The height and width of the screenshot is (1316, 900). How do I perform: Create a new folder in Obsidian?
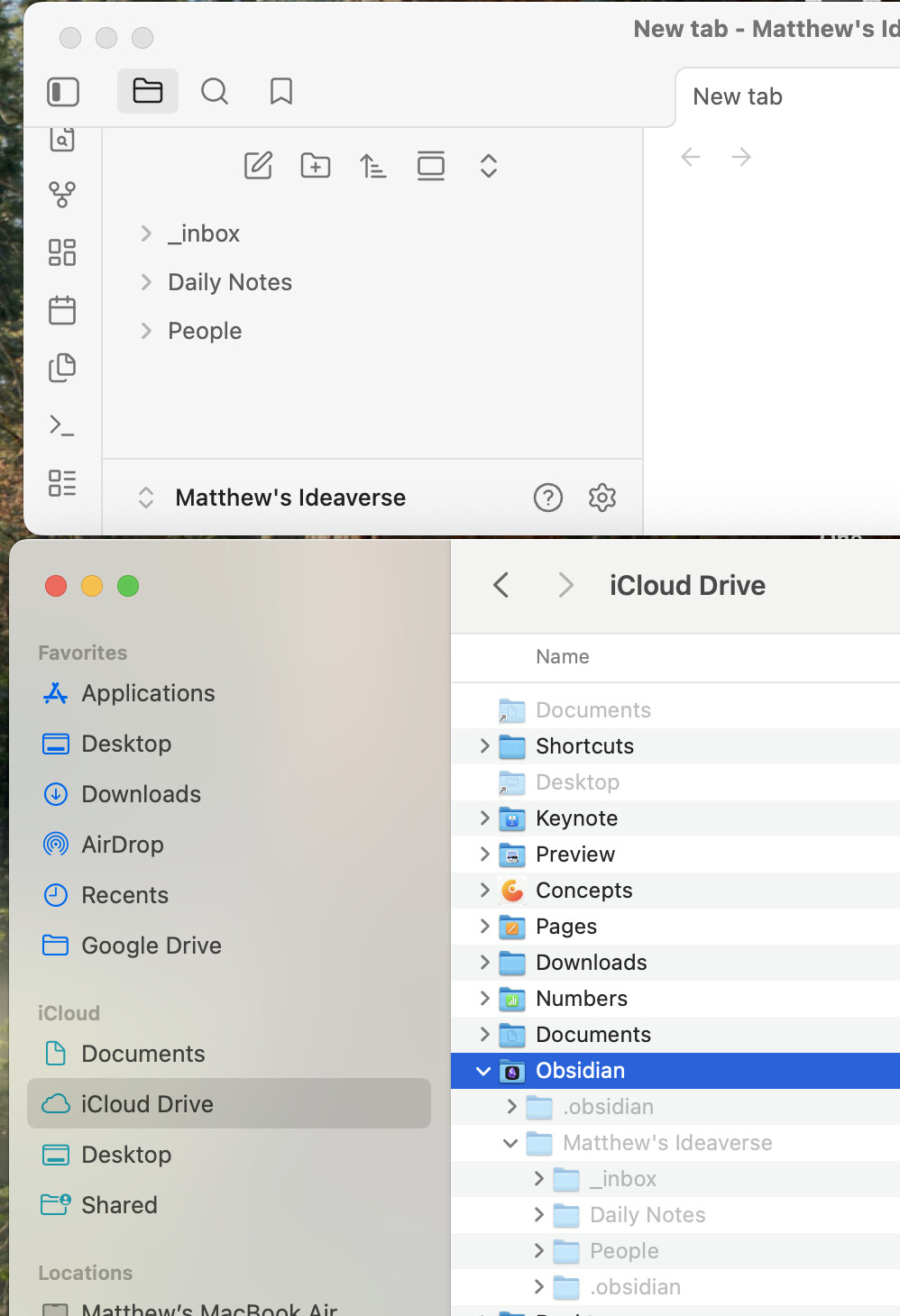316,166
